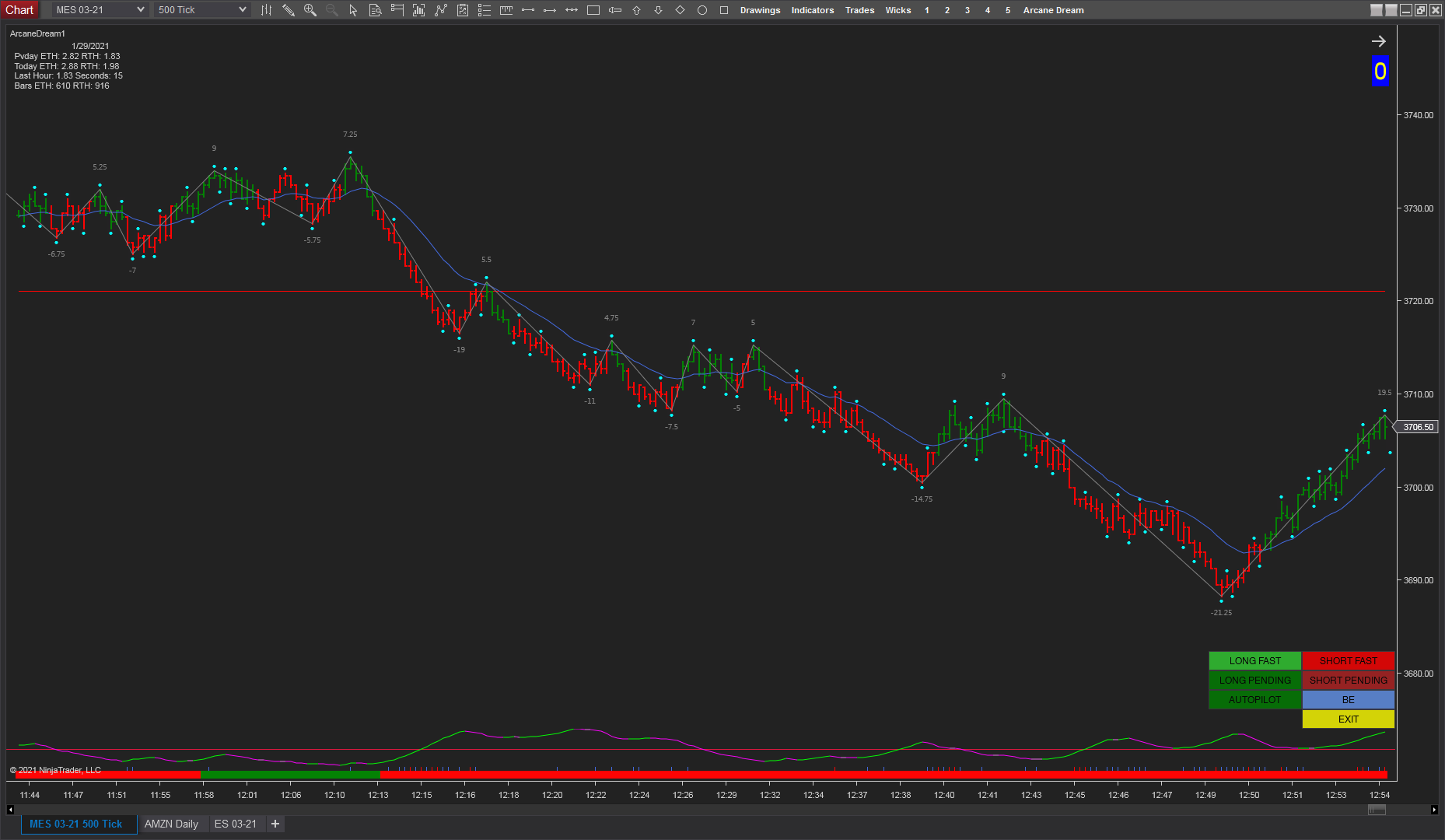Open the 500 Tick interval dropdown
Viewport: 1445px width, 840px height.
point(201,10)
